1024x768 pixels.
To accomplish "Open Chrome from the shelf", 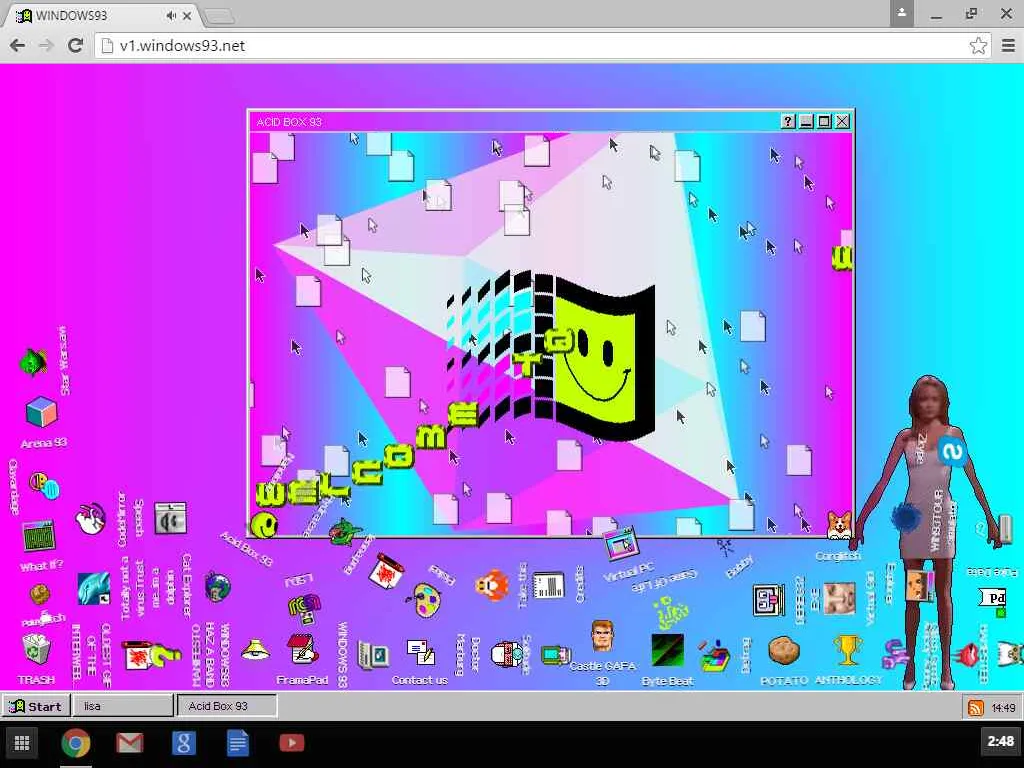I will [76, 743].
